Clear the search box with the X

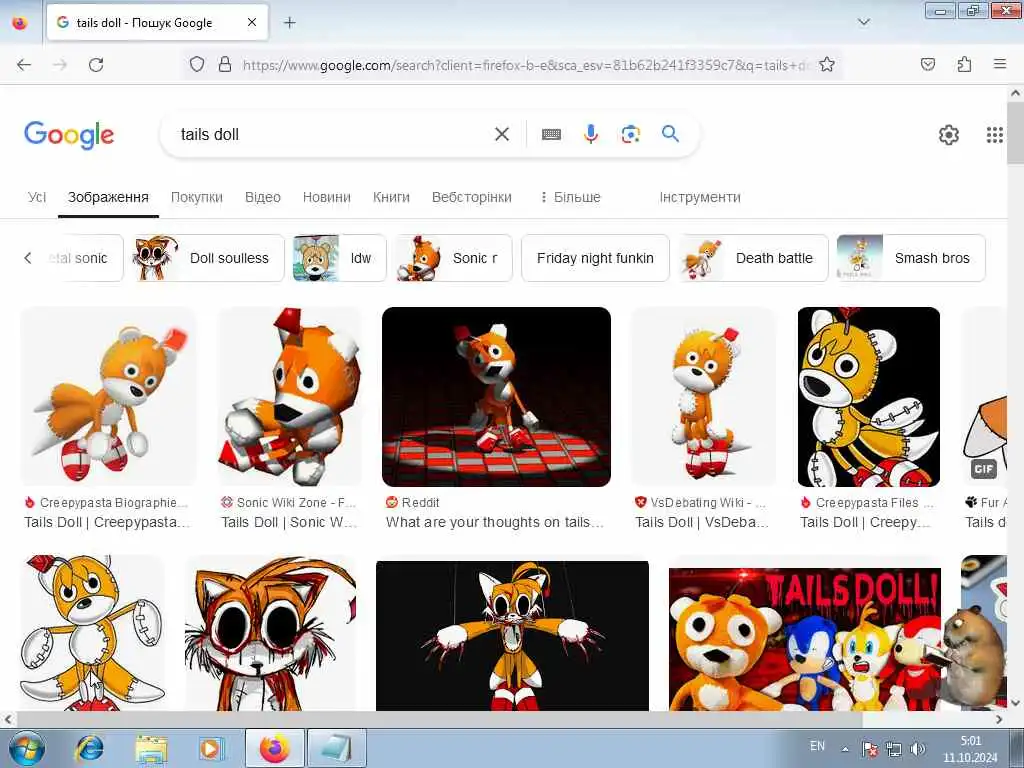click(502, 134)
